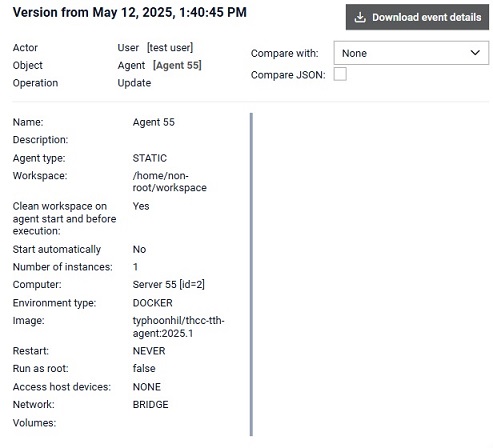Click the Version from May 12, 2025 heading
This screenshot has width=493, height=448.
coord(130,13)
